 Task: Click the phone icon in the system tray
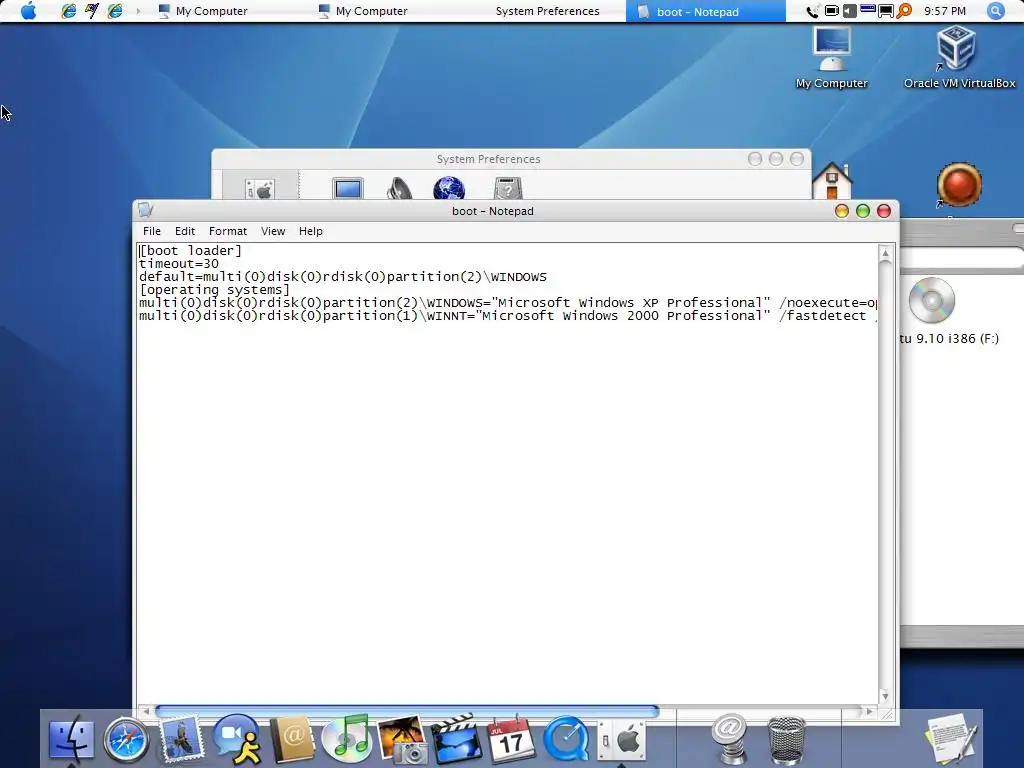click(812, 11)
